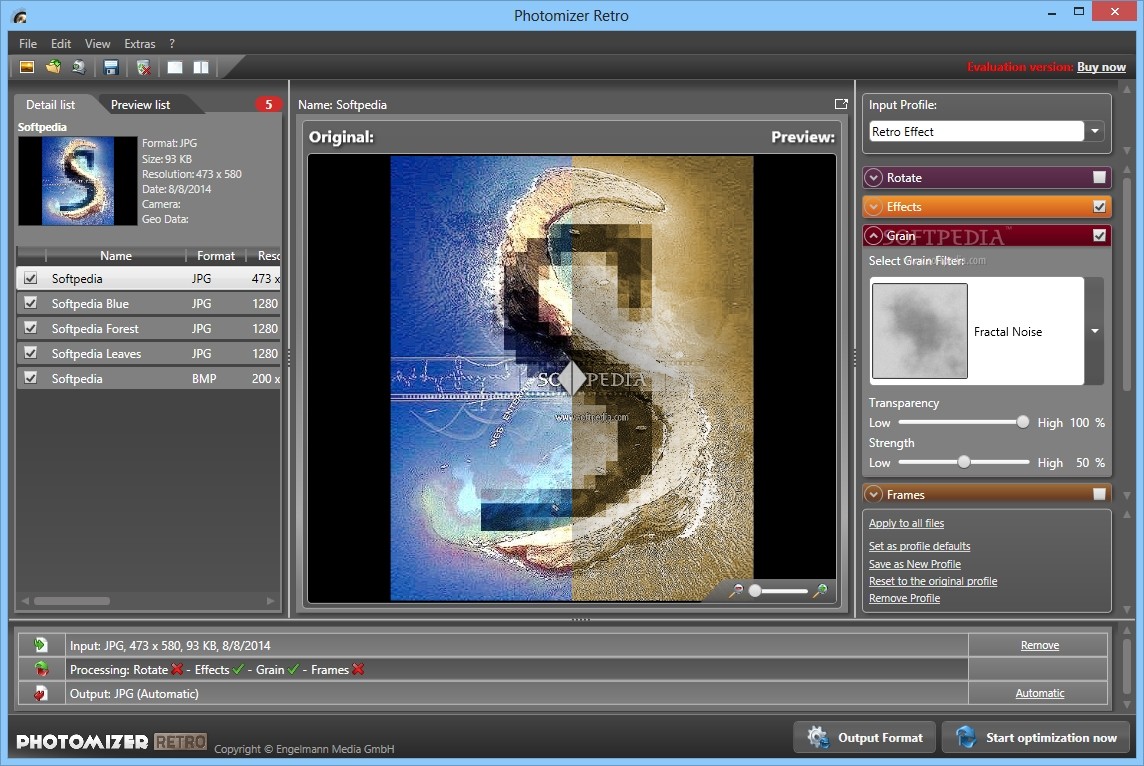Image resolution: width=1144 pixels, height=766 pixels.
Task: Click the open folder toolbar icon
Action: (x=53, y=67)
